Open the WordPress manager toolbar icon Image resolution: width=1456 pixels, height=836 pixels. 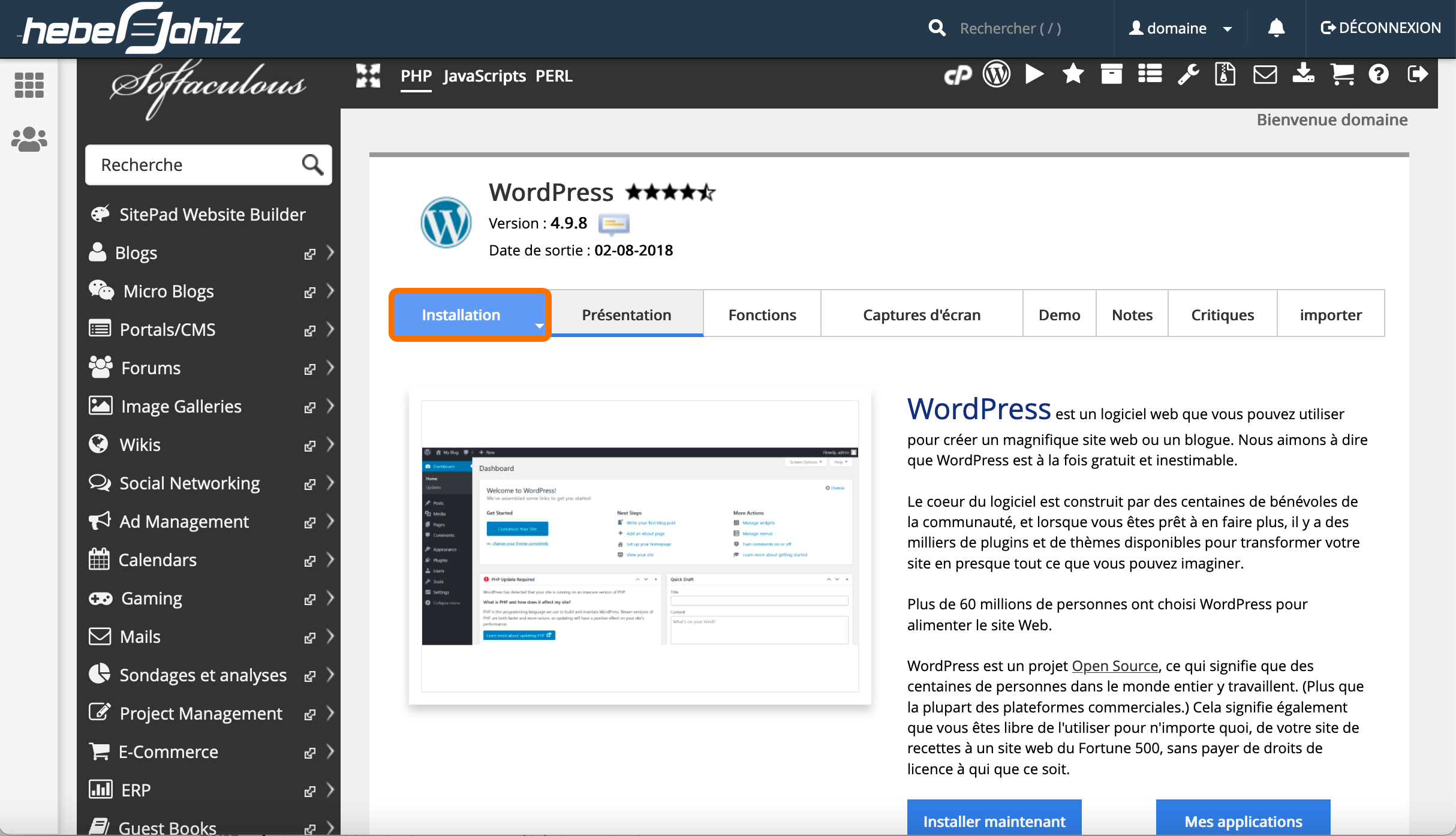click(996, 75)
